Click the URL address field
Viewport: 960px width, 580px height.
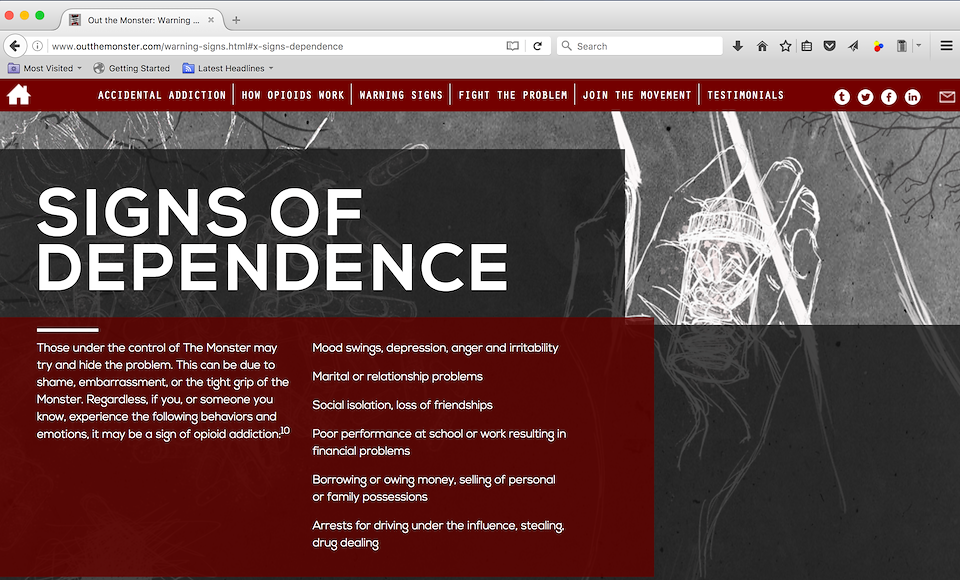tap(276, 46)
